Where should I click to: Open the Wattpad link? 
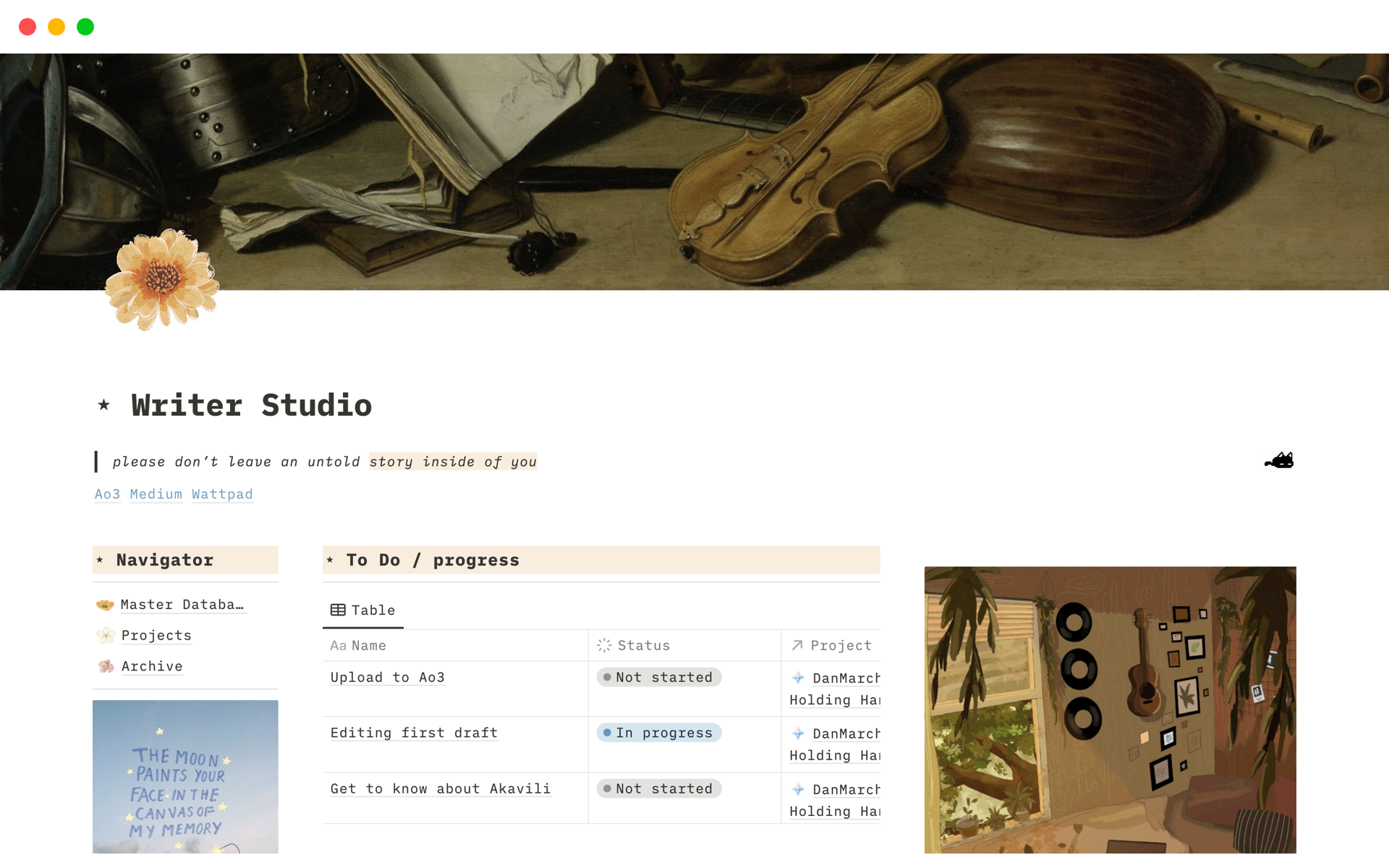pos(222,494)
